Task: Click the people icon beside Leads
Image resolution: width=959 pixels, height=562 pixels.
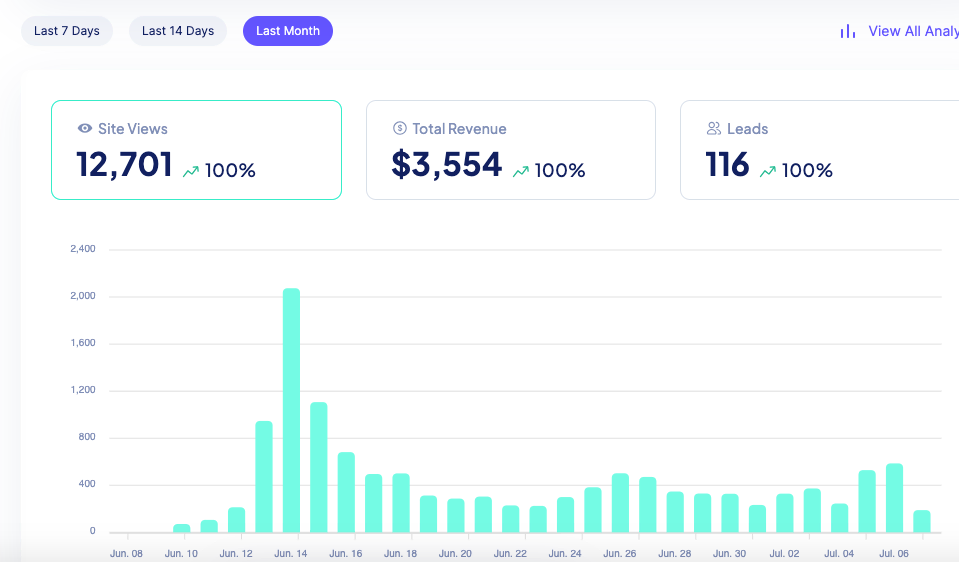Action: tap(714, 129)
